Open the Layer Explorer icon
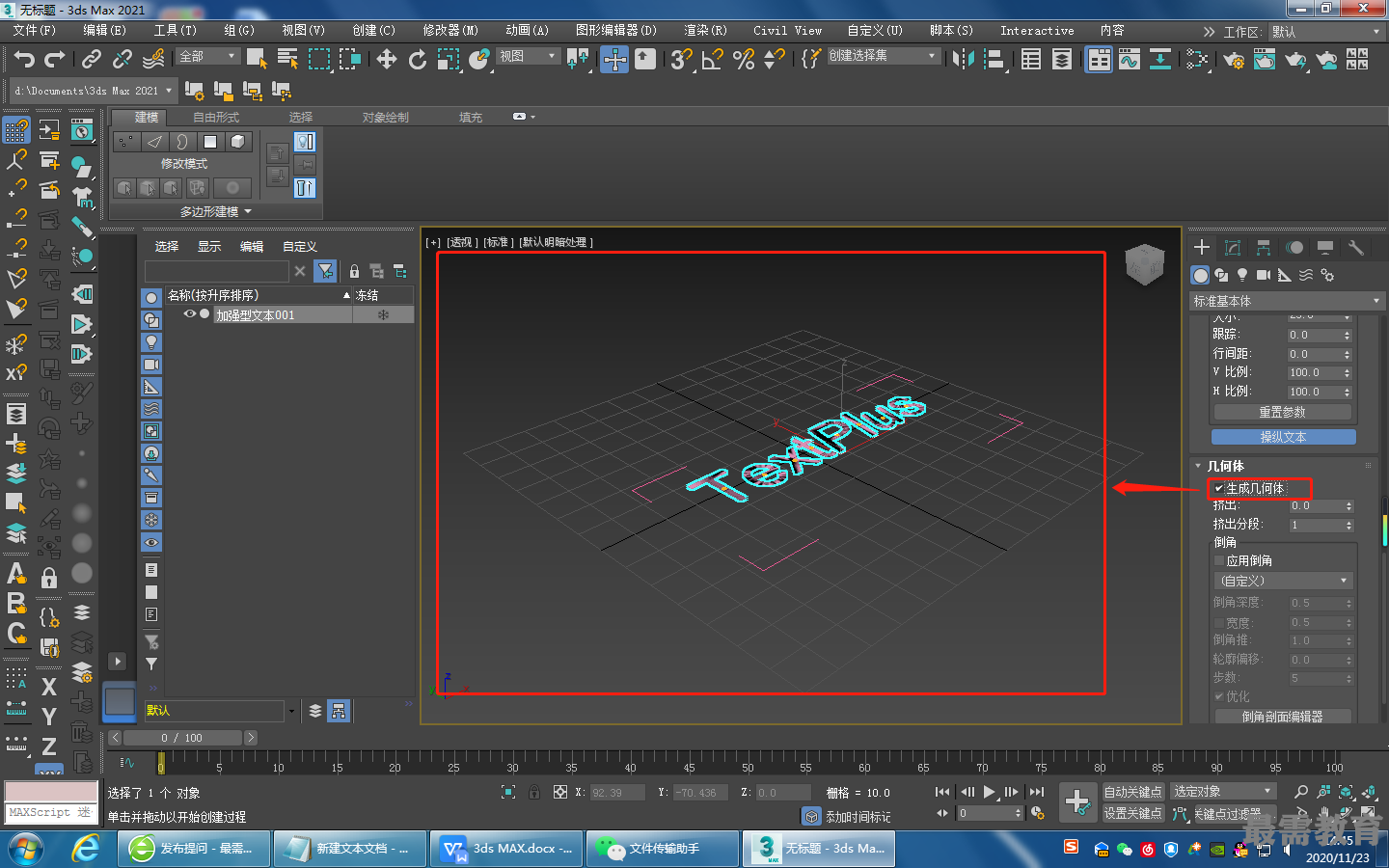 [x=1062, y=60]
